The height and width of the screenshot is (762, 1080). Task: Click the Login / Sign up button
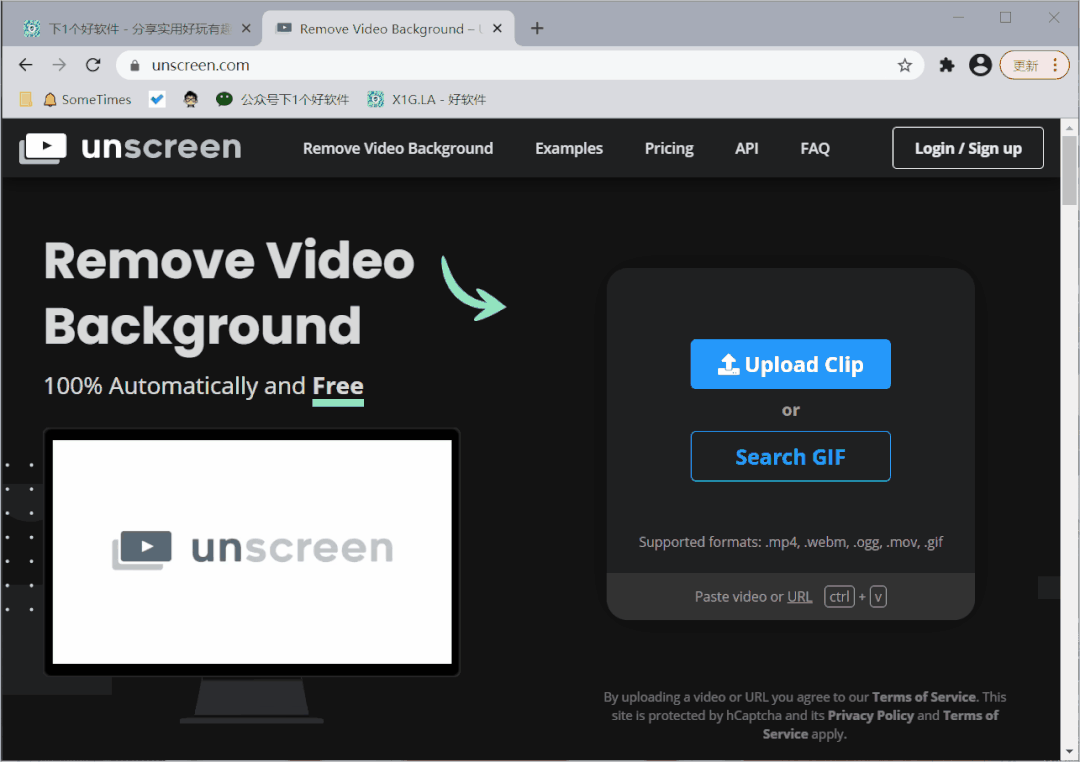(x=968, y=148)
